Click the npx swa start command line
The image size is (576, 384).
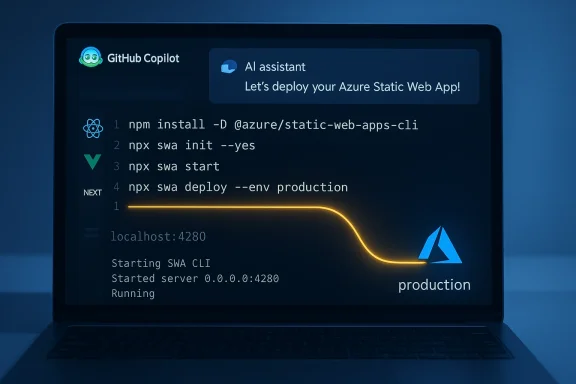coord(174,166)
